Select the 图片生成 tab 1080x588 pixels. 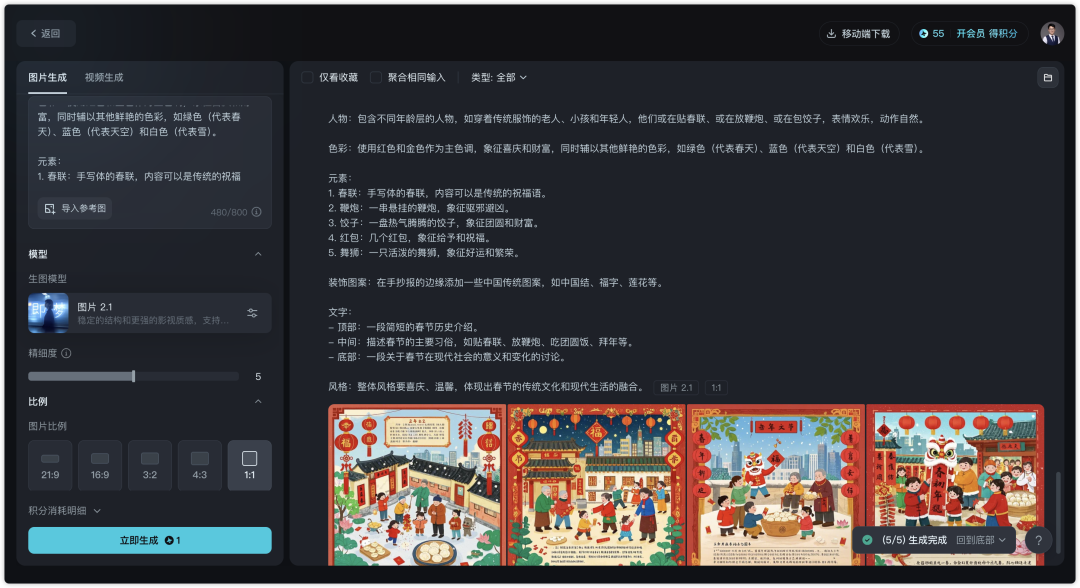[47, 77]
